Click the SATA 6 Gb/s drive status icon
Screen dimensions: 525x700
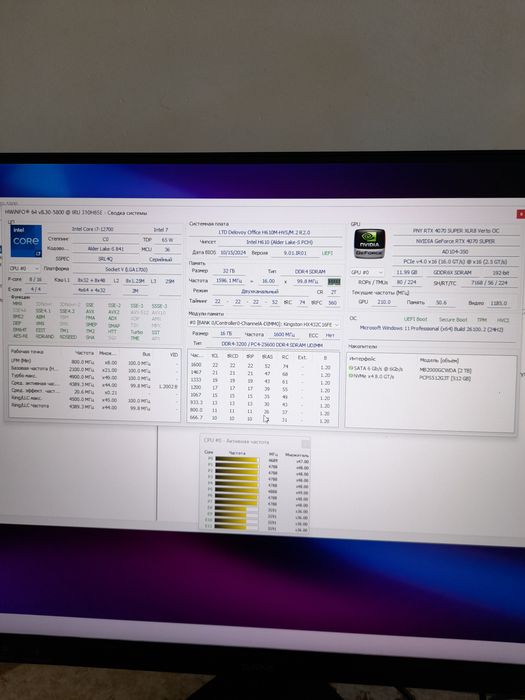tap(350, 369)
